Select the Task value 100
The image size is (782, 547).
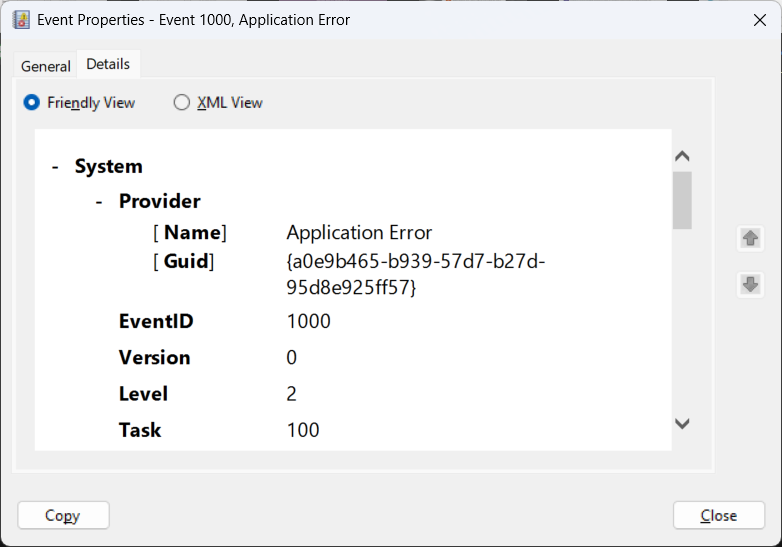303,430
